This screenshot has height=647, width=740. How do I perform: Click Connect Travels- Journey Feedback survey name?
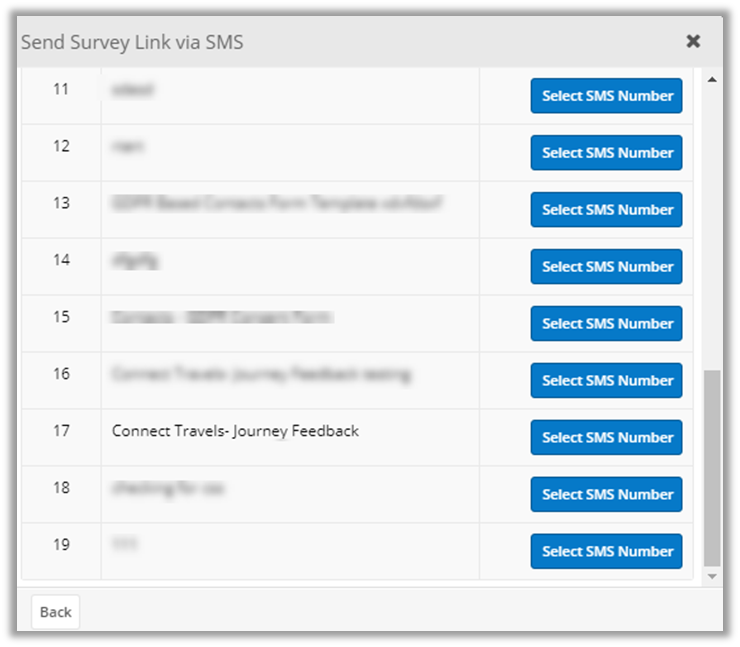pos(235,431)
